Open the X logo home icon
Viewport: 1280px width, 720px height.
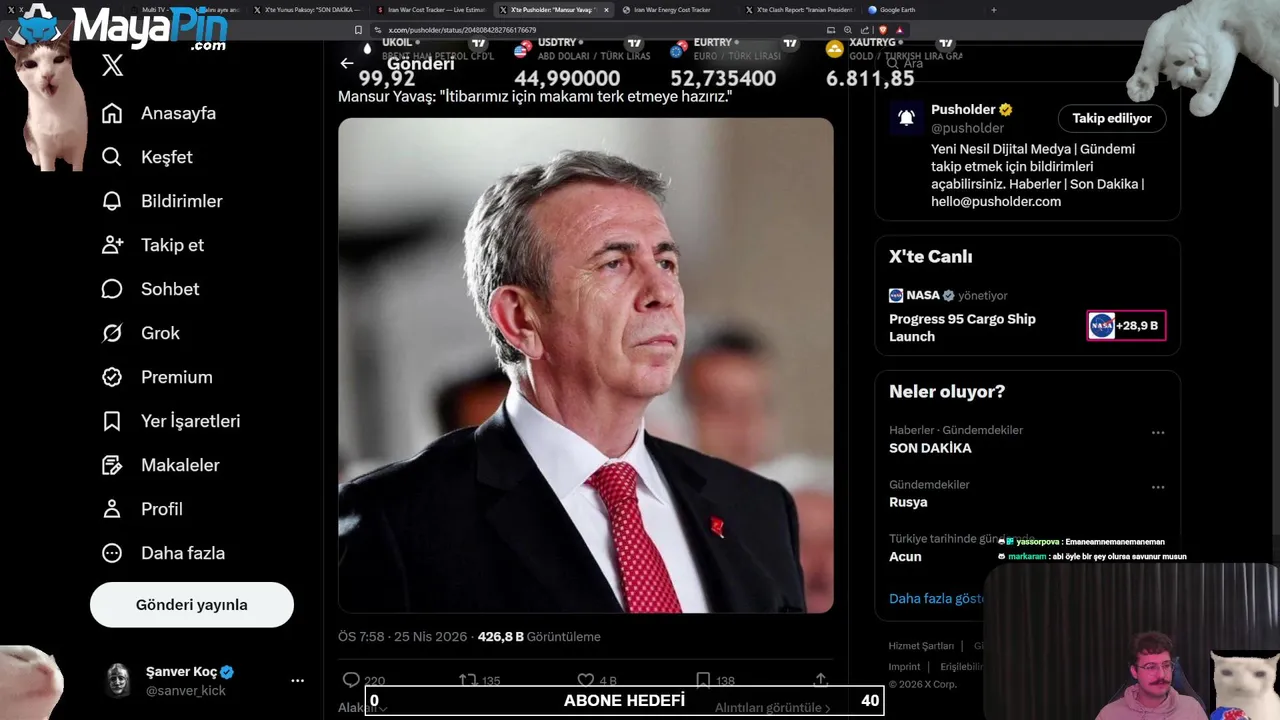coord(113,66)
